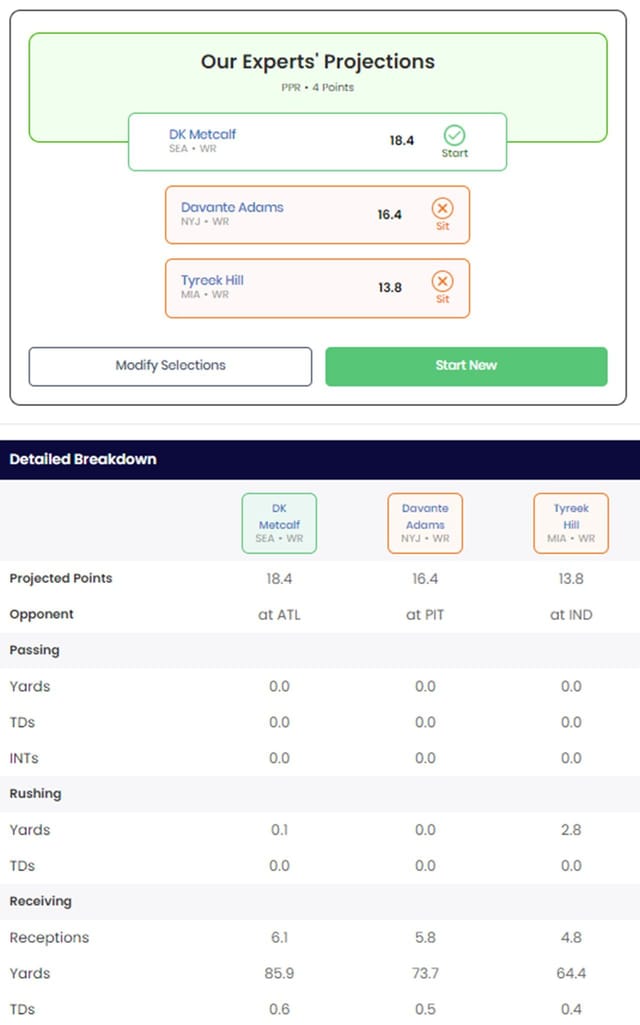Open DK Metcalf player link in projections
This screenshot has width=640, height=1025.
tap(202, 134)
